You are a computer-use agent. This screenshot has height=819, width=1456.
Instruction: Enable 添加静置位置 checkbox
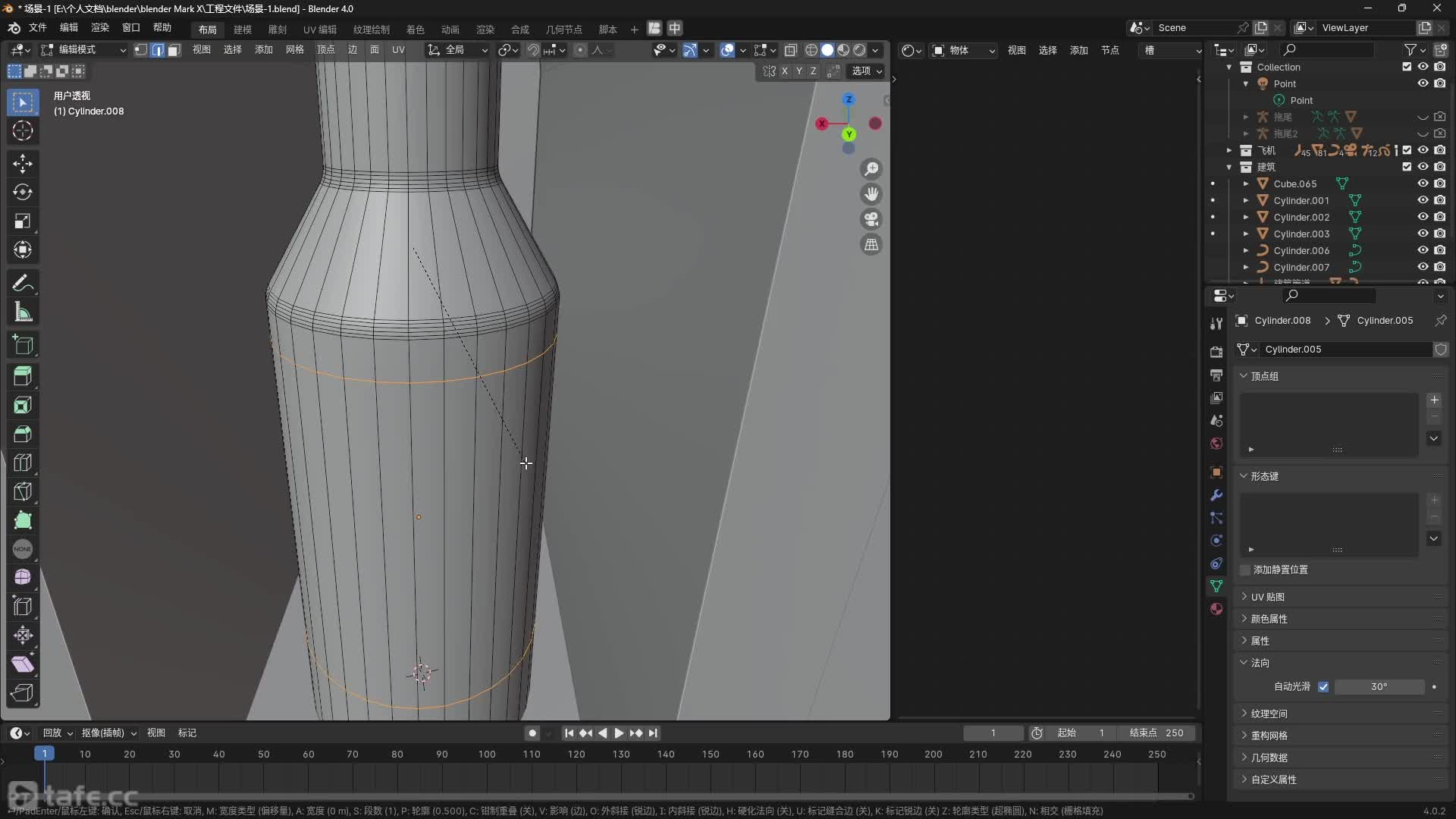[1245, 570]
